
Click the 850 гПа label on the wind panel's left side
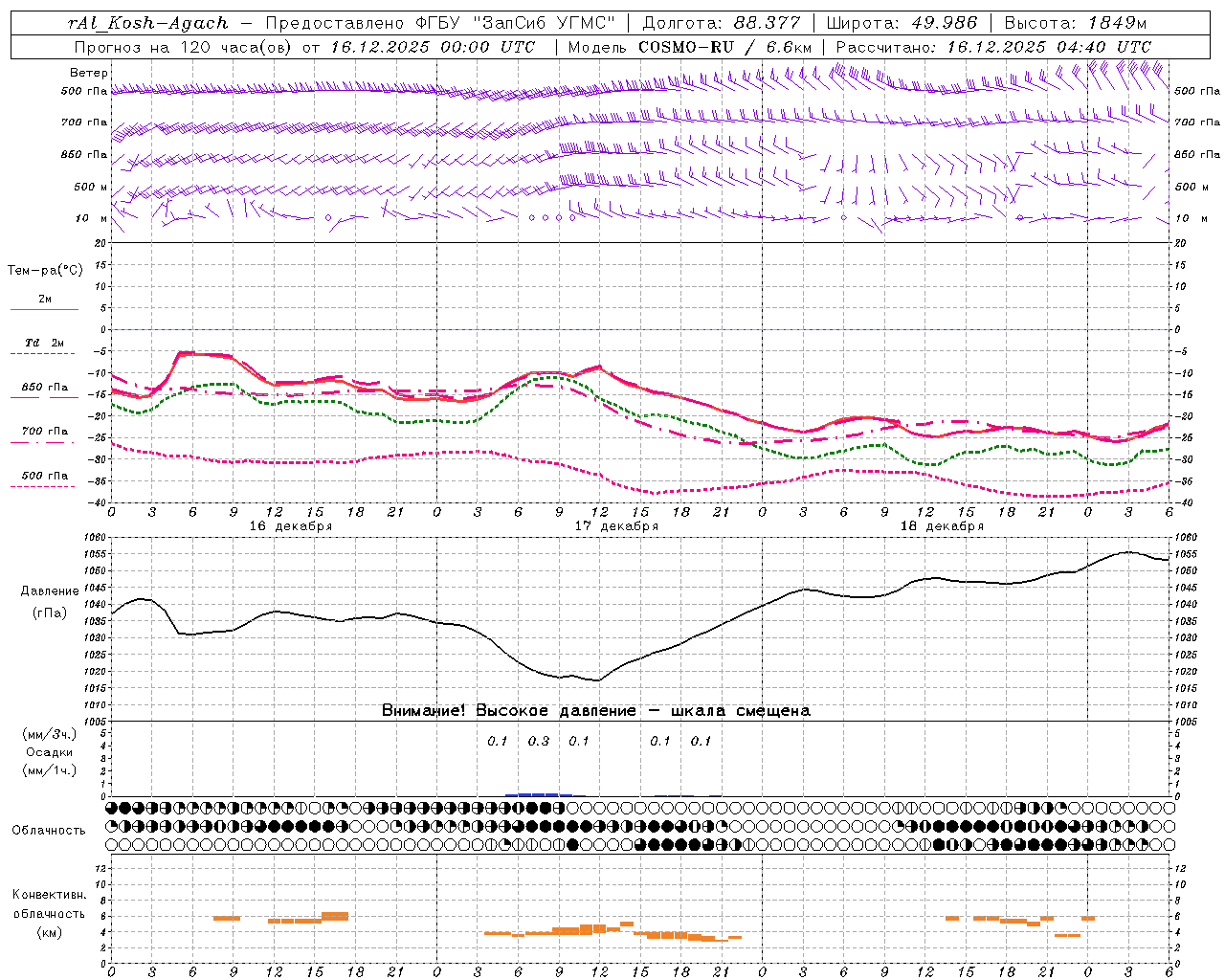tap(84, 154)
